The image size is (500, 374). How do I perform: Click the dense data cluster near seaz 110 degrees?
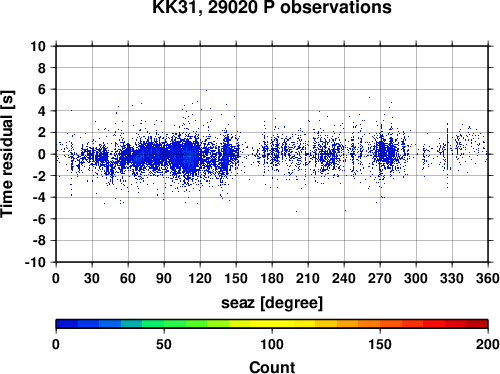click(x=187, y=156)
